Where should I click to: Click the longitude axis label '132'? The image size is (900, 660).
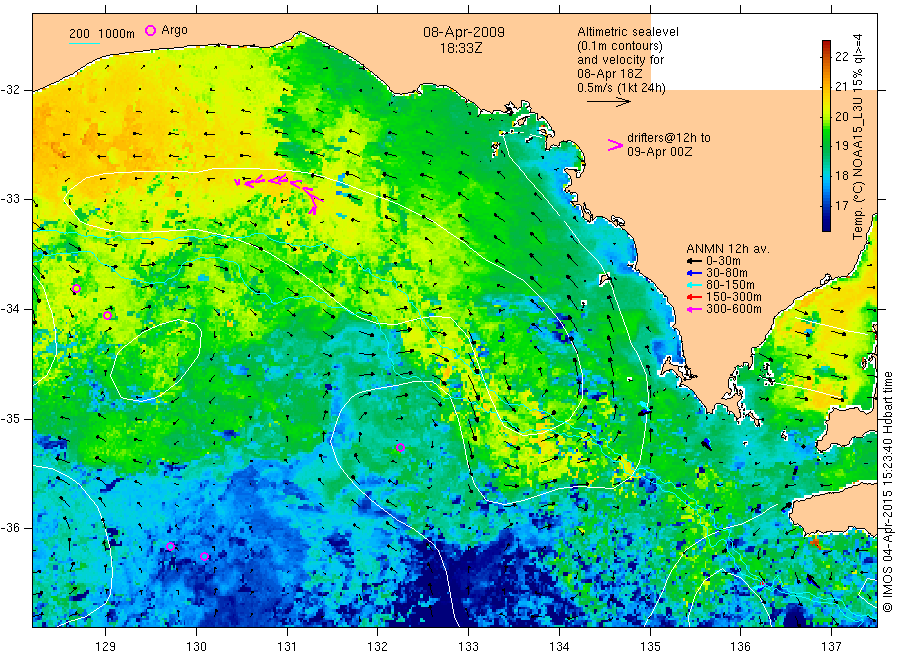[x=378, y=647]
